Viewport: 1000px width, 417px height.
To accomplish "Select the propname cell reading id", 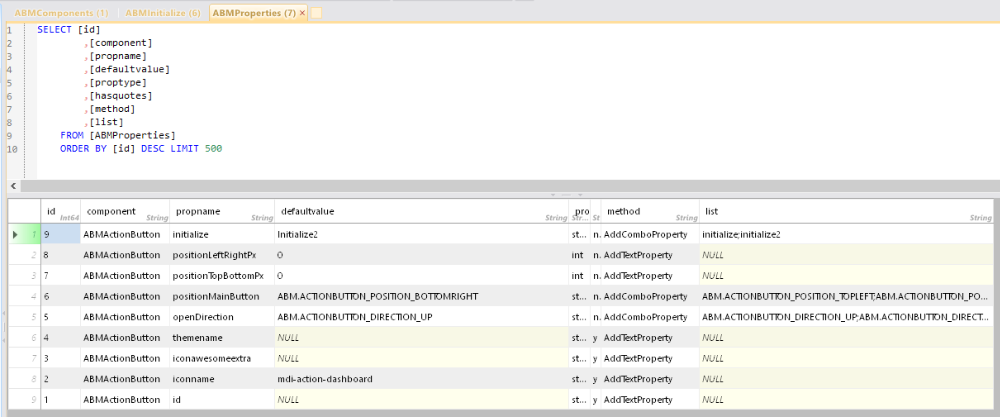I will click(x=222, y=400).
